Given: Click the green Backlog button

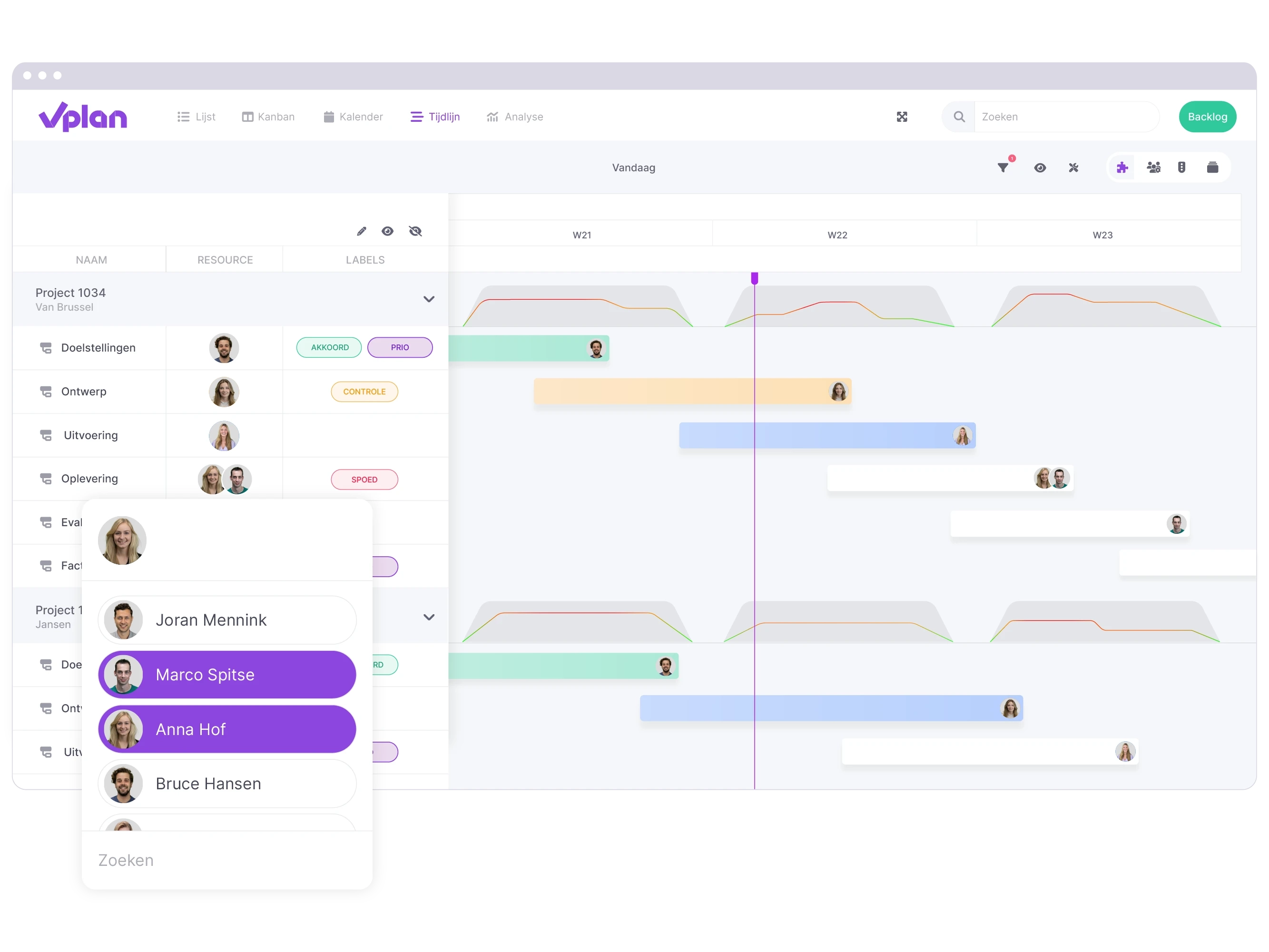Looking at the screenshot, I should tap(1207, 117).
